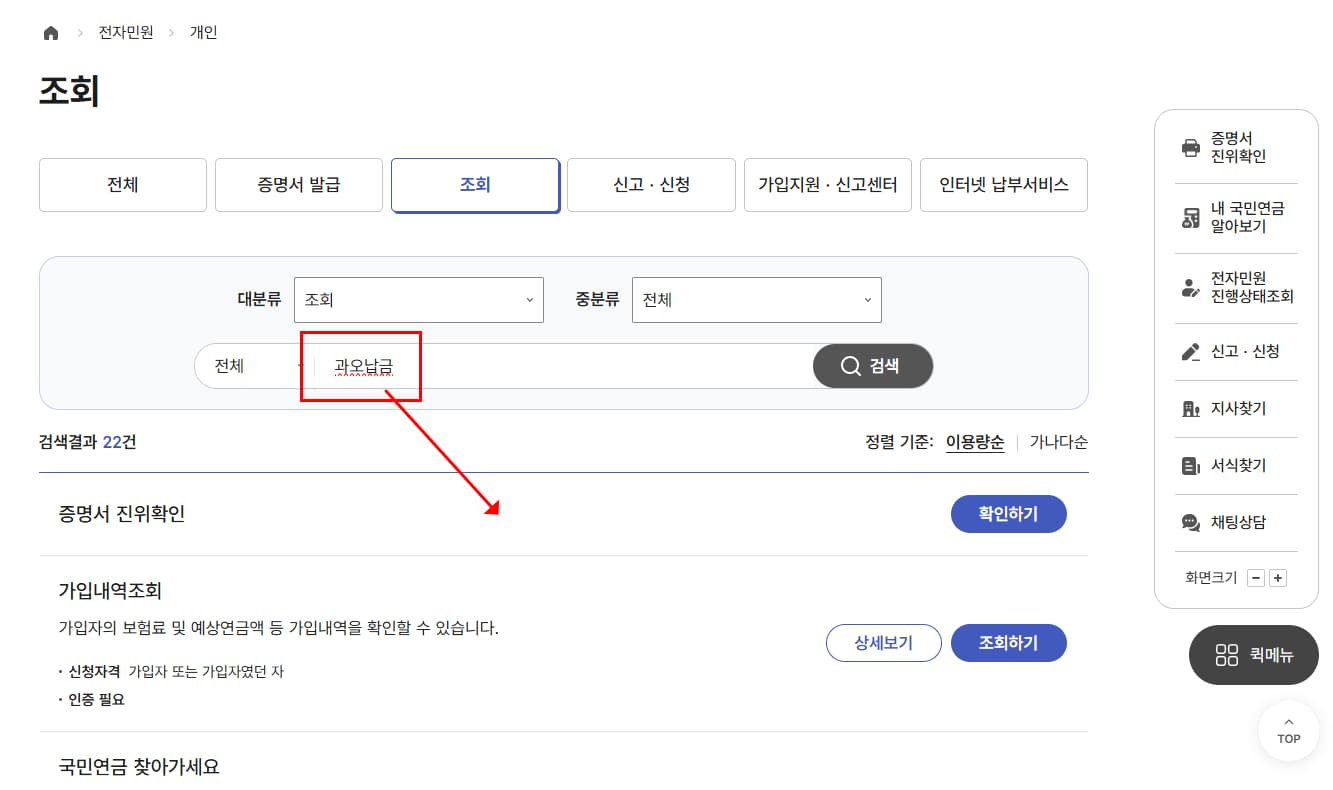Select the 인터넷 납부서비스 tab
The height and width of the screenshot is (790, 1333).
click(1003, 184)
